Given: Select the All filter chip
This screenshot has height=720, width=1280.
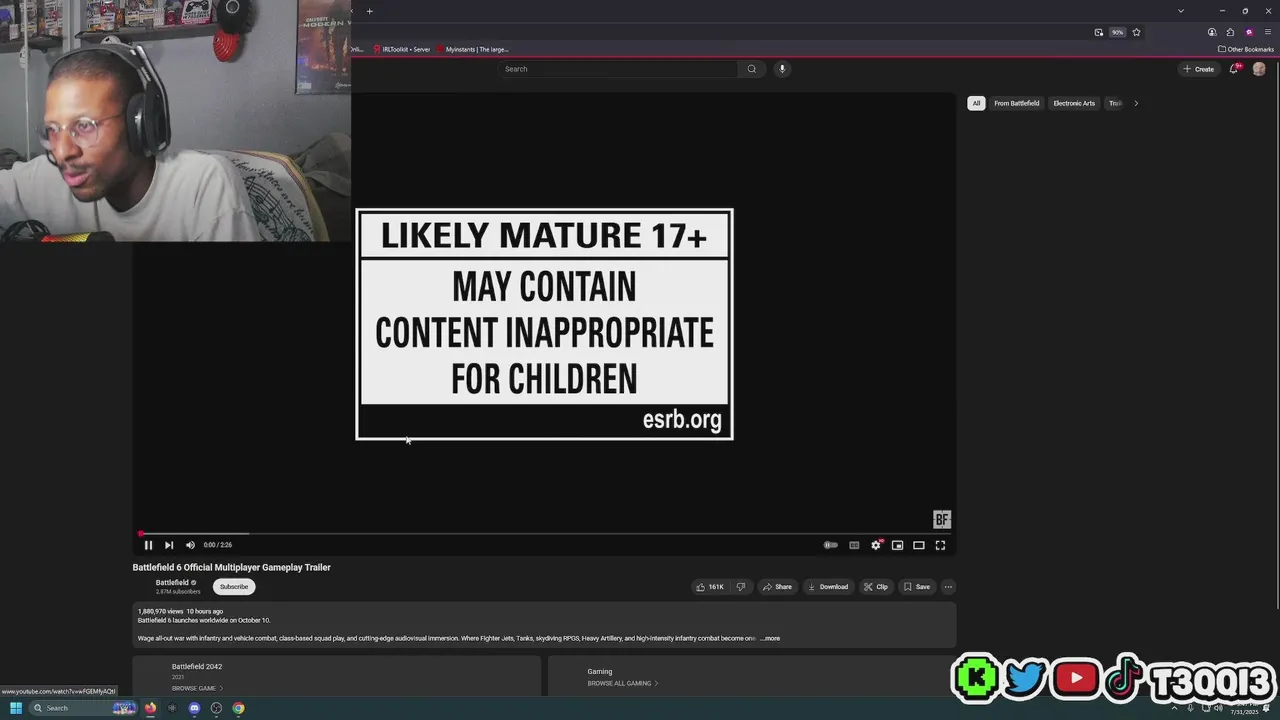Looking at the screenshot, I should tap(976, 103).
